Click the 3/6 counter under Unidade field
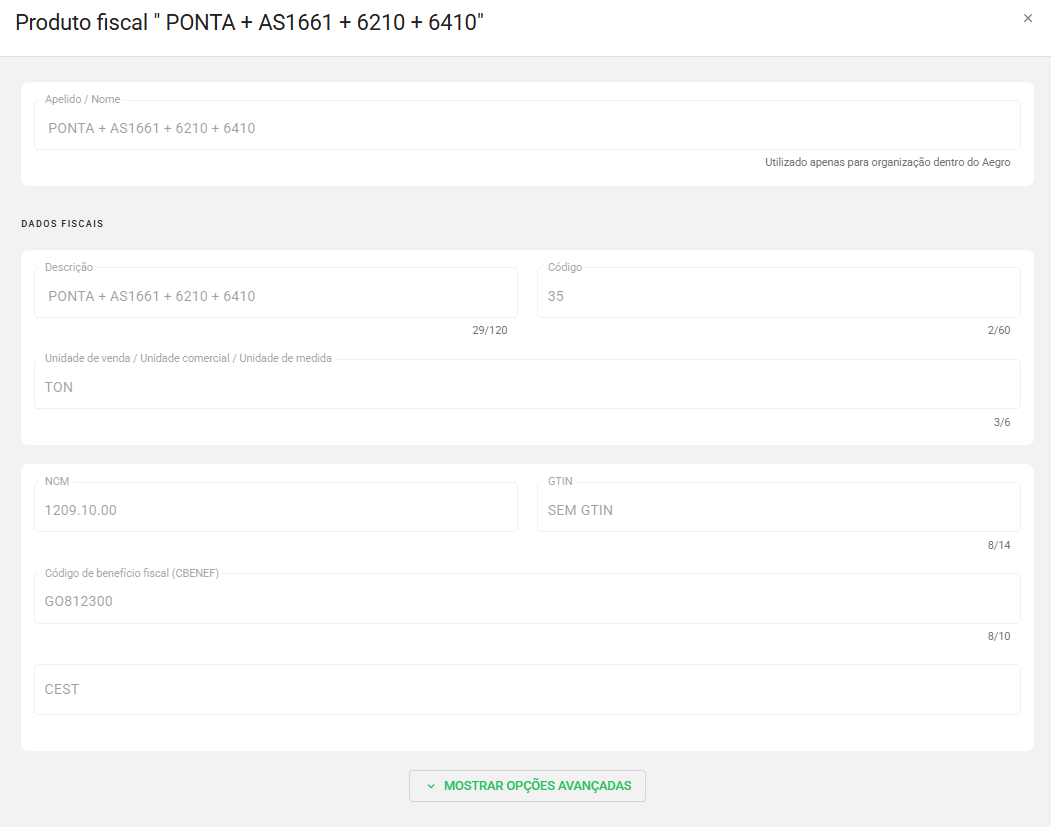Image resolution: width=1051 pixels, height=827 pixels. (x=1002, y=422)
